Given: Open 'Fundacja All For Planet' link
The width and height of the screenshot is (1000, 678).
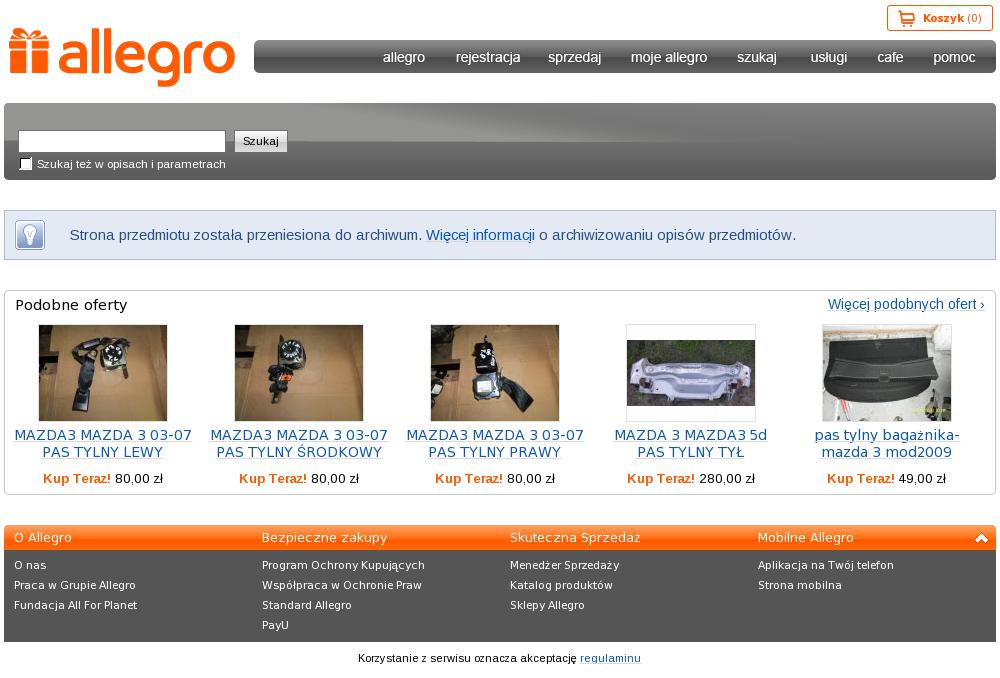Looking at the screenshot, I should [x=75, y=605].
